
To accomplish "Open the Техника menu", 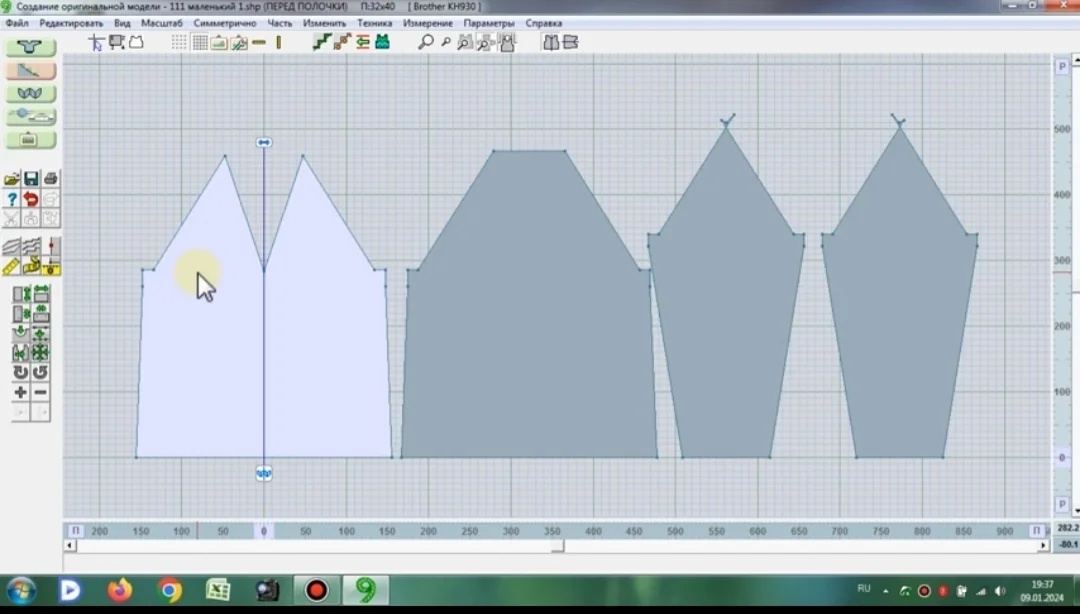I will click(375, 23).
